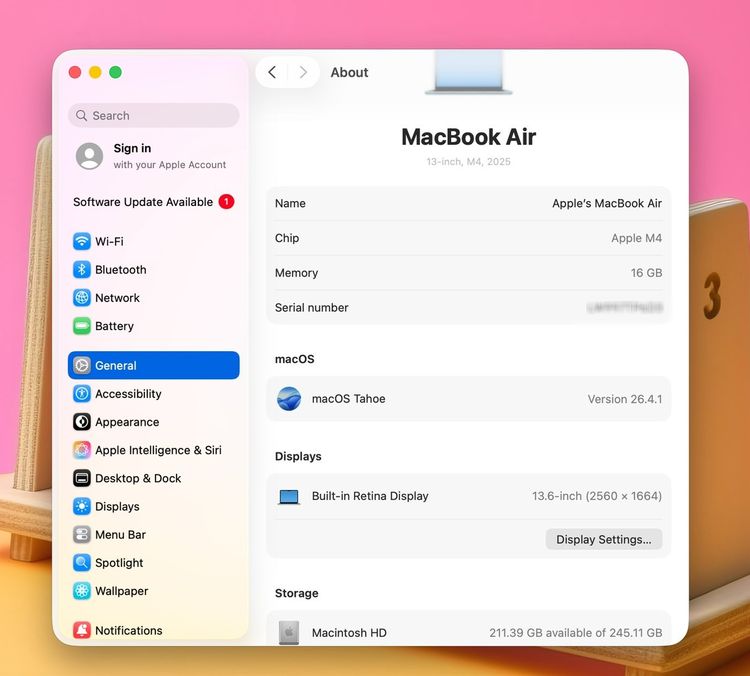Viewport: 750px width, 676px height.
Task: Click the red update badge
Action: [x=226, y=202]
